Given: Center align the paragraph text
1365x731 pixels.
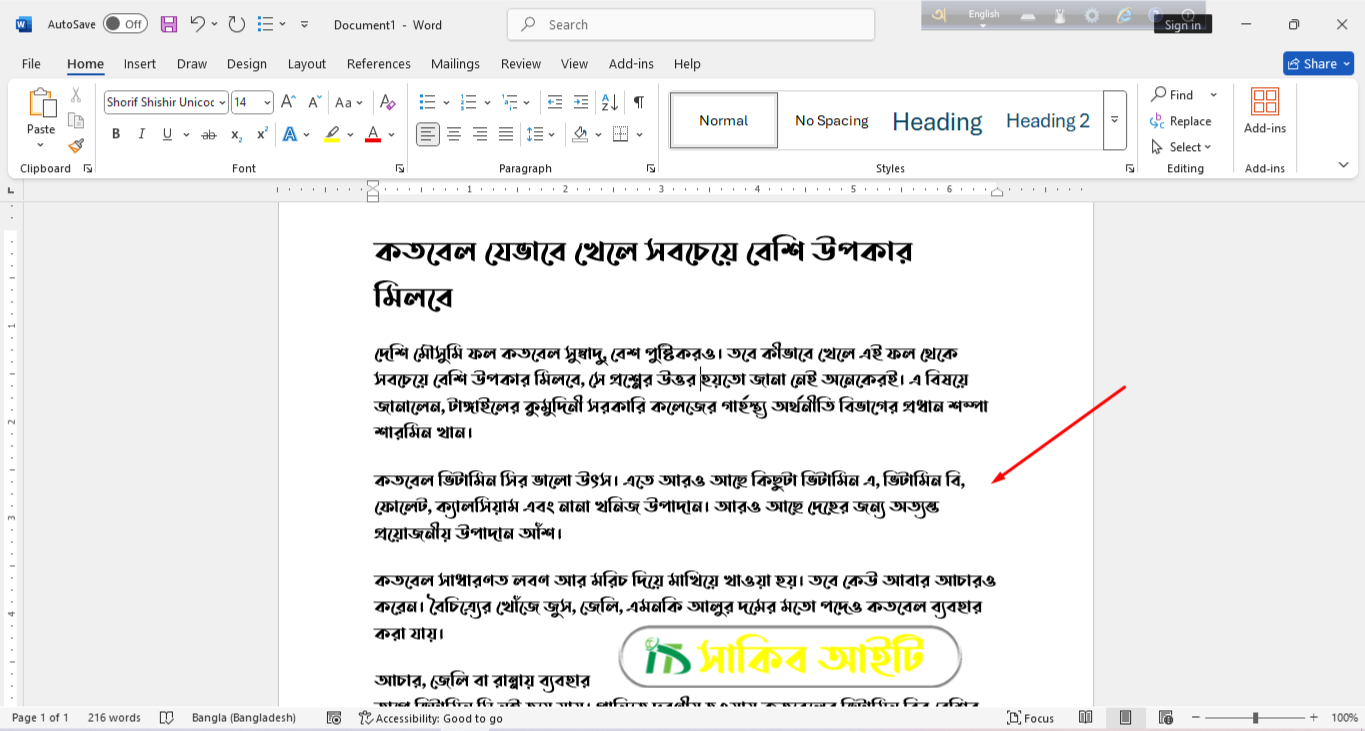Looking at the screenshot, I should [x=454, y=134].
